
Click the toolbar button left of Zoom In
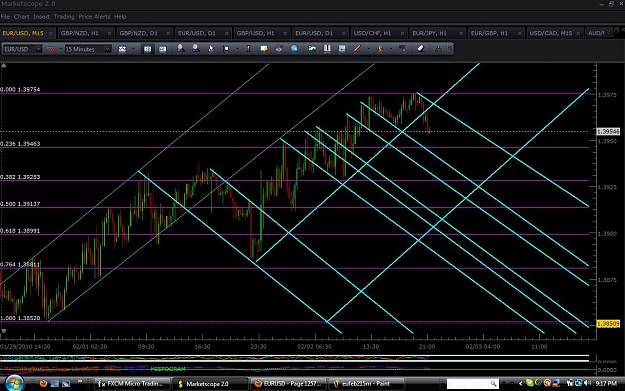163,49
